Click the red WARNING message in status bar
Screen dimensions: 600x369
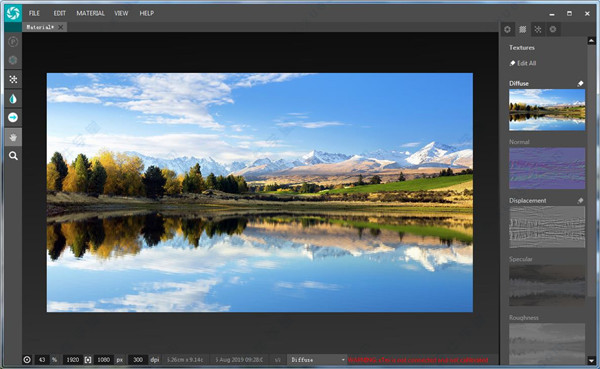tap(418, 360)
